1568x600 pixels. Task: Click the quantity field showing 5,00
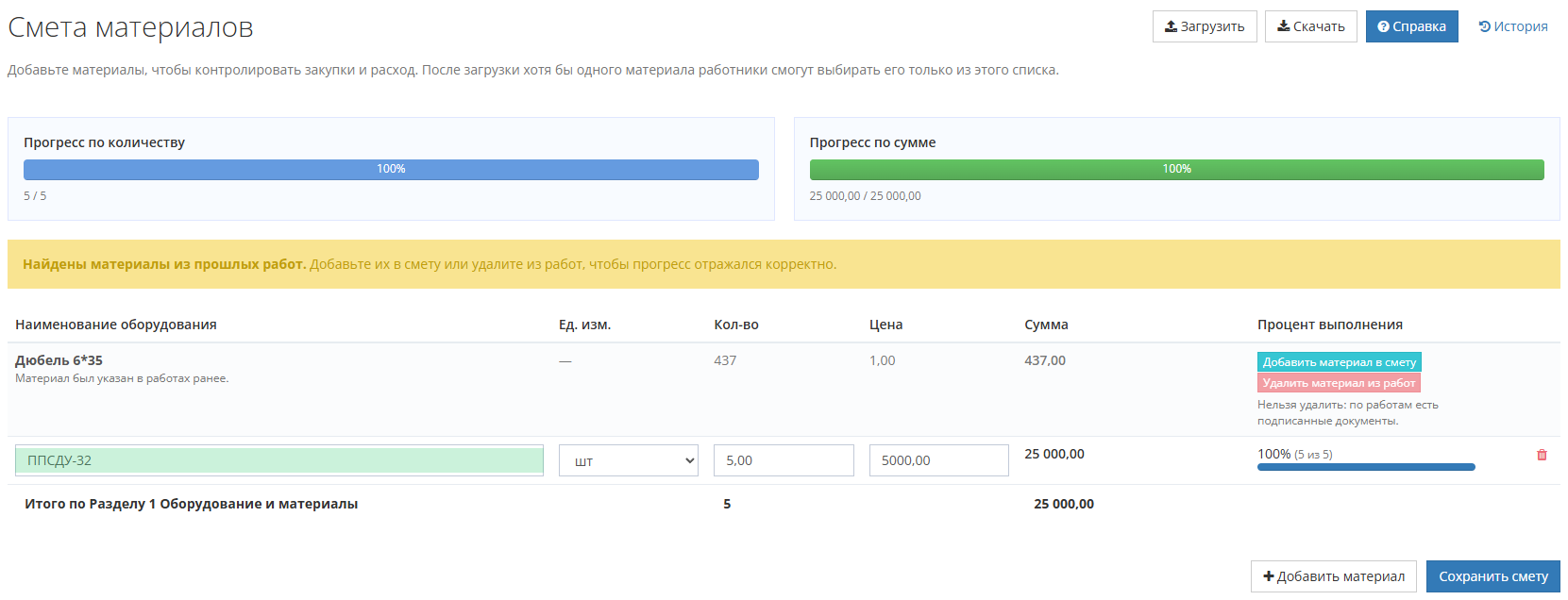click(783, 460)
